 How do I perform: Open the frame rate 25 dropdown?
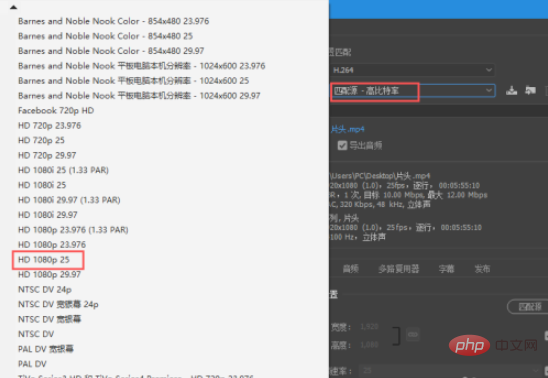[451, 371]
